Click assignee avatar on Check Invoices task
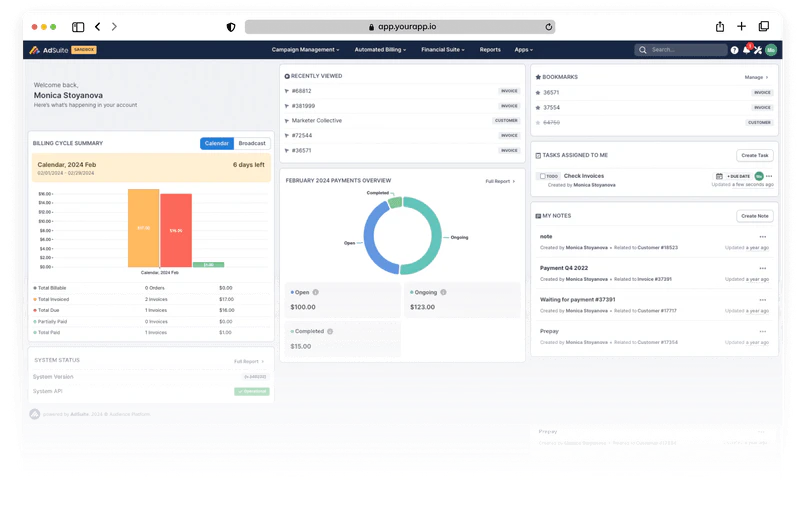Viewport: 800px width, 529px height. point(759,177)
